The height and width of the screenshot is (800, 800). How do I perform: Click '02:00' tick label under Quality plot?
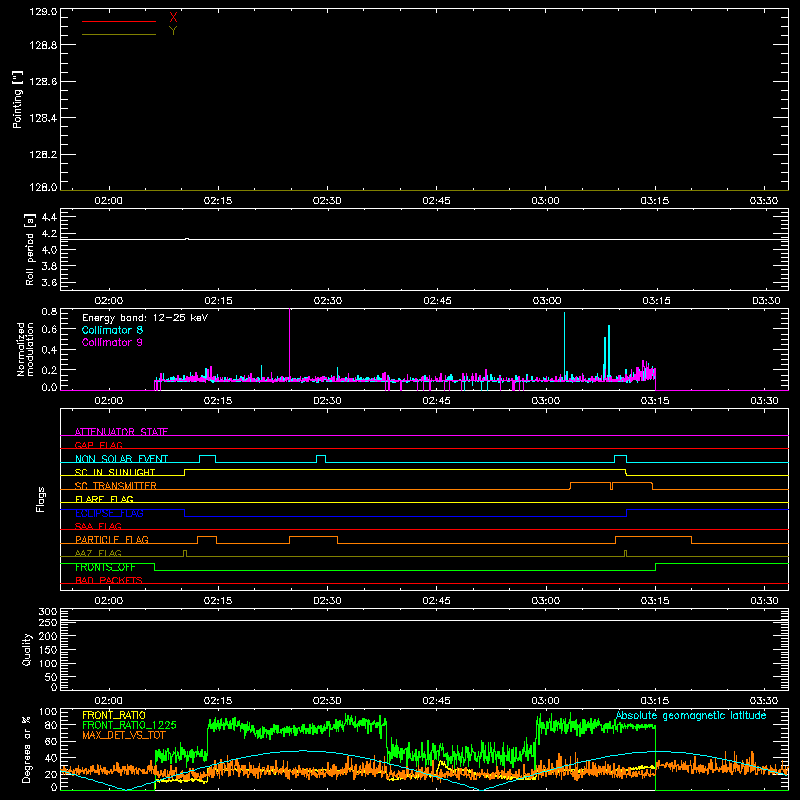pos(109,701)
